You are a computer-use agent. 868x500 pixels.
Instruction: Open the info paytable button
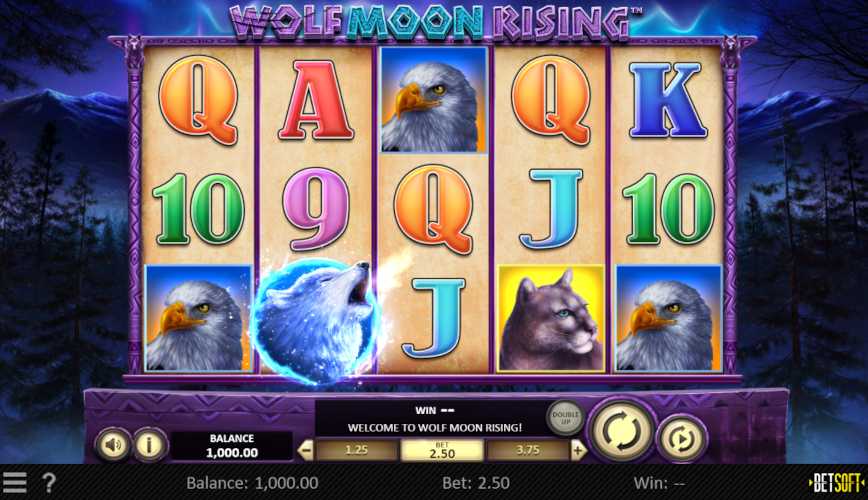[149, 444]
